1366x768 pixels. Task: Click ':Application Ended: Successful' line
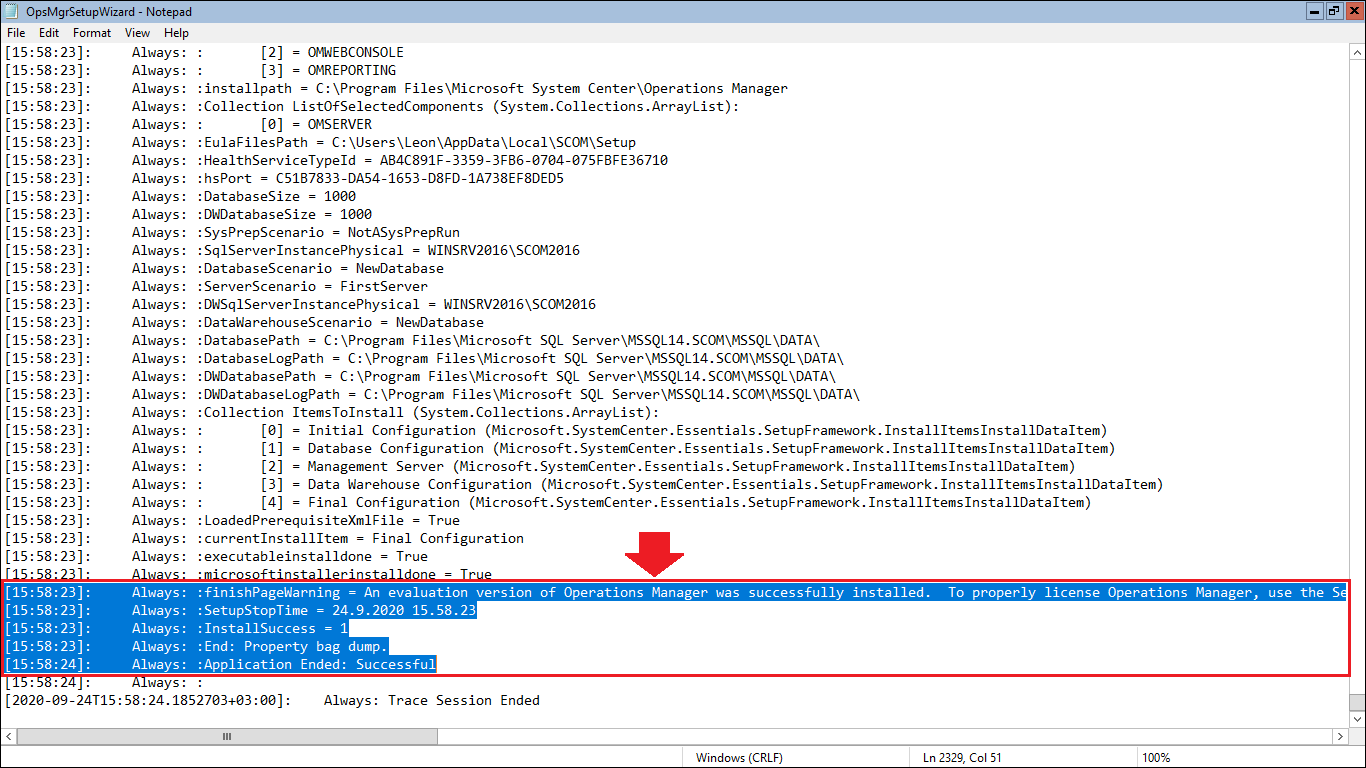(x=220, y=664)
